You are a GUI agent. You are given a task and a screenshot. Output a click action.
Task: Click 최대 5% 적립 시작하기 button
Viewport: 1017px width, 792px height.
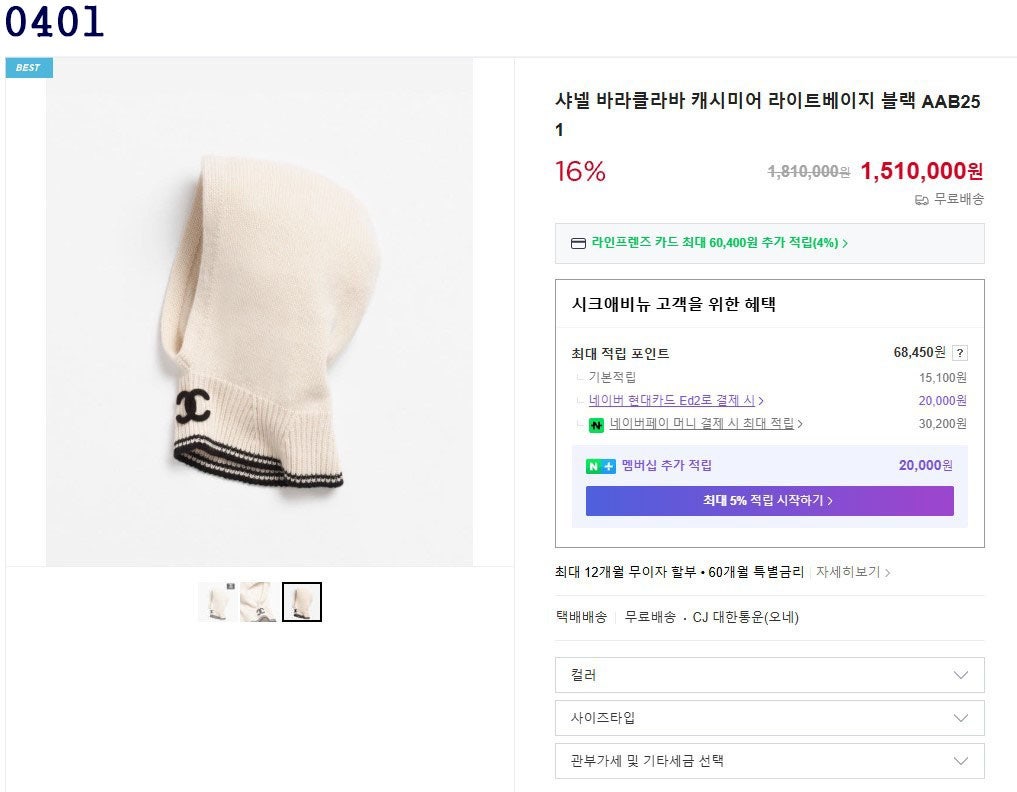pos(769,501)
